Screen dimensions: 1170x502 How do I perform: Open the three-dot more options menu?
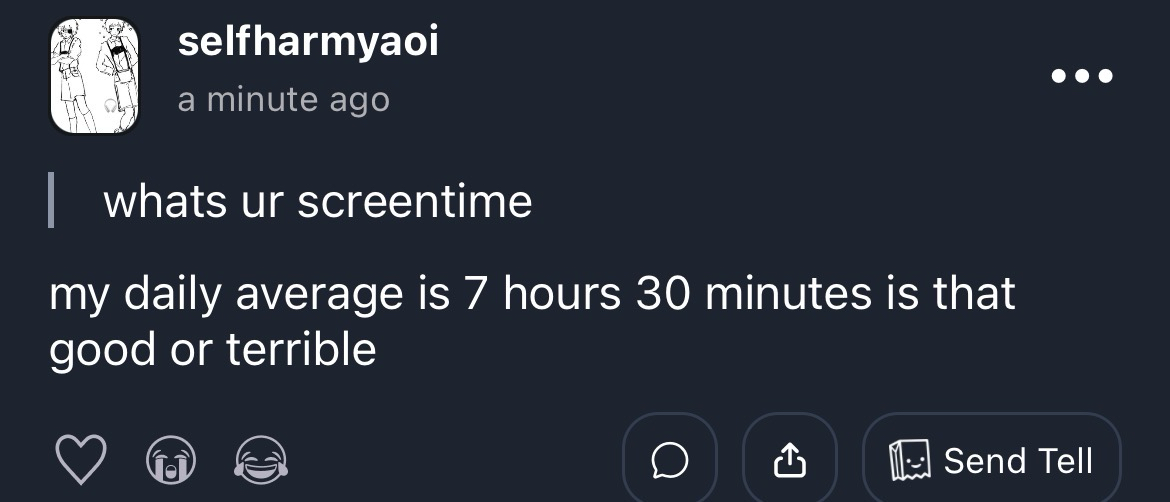coord(1081,76)
